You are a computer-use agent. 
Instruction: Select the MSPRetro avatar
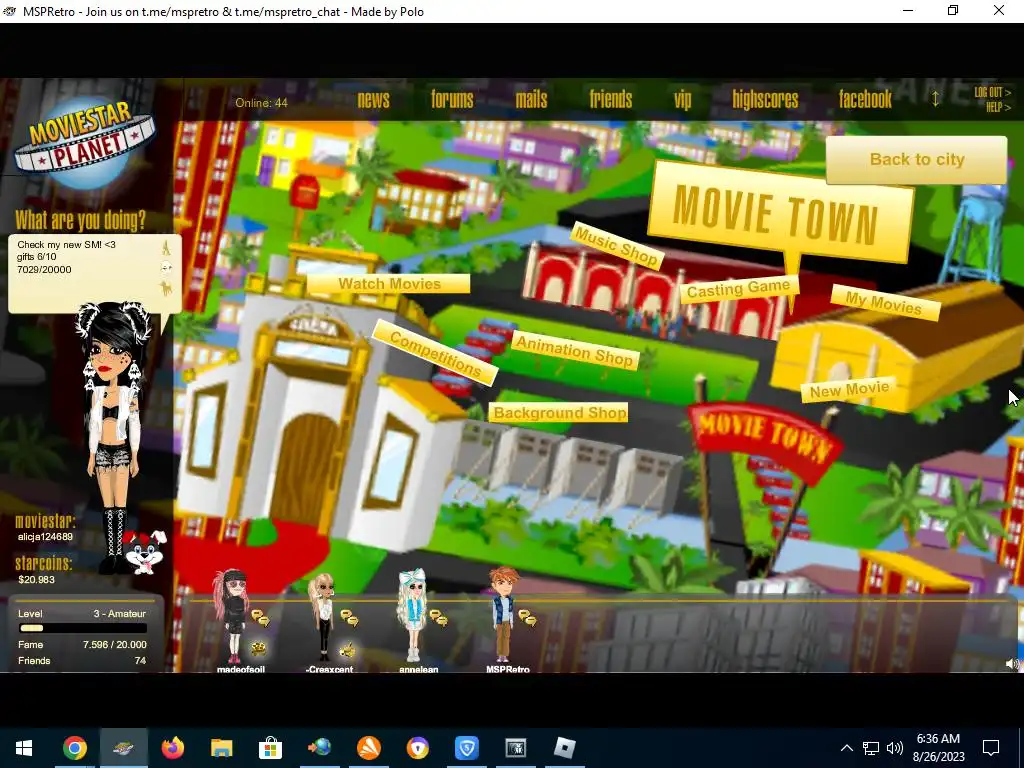pyautogui.click(x=503, y=614)
